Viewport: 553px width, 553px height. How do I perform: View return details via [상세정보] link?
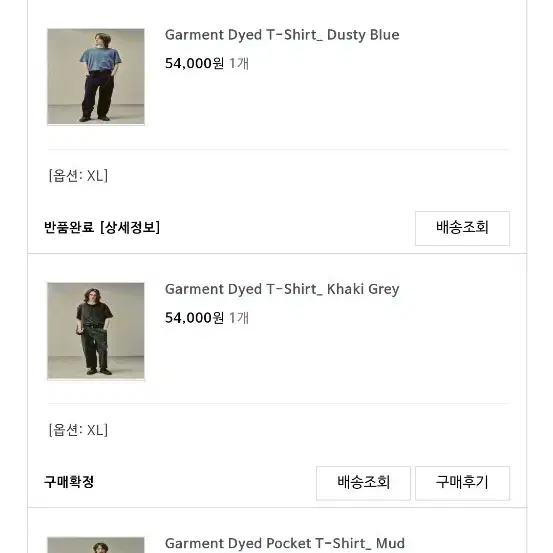(x=130, y=227)
